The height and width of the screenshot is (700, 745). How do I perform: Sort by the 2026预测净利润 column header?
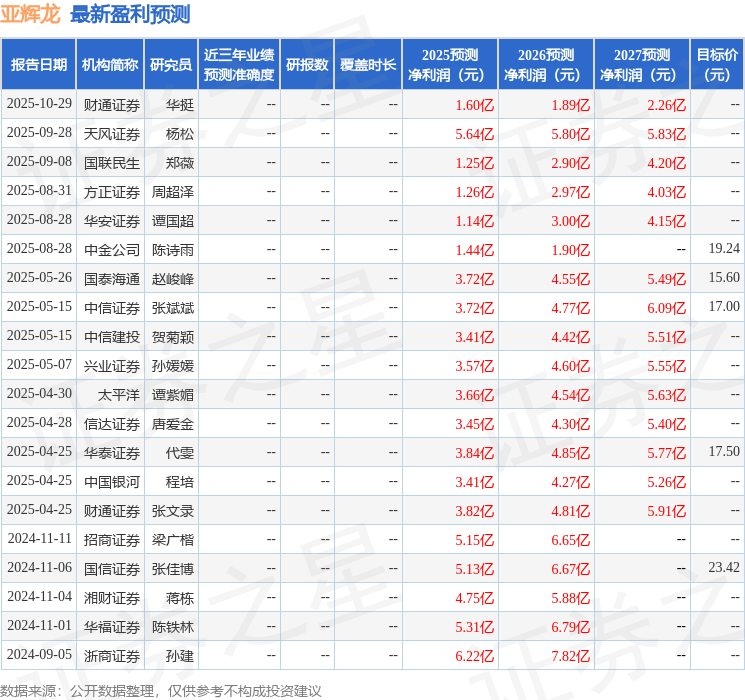[545, 64]
